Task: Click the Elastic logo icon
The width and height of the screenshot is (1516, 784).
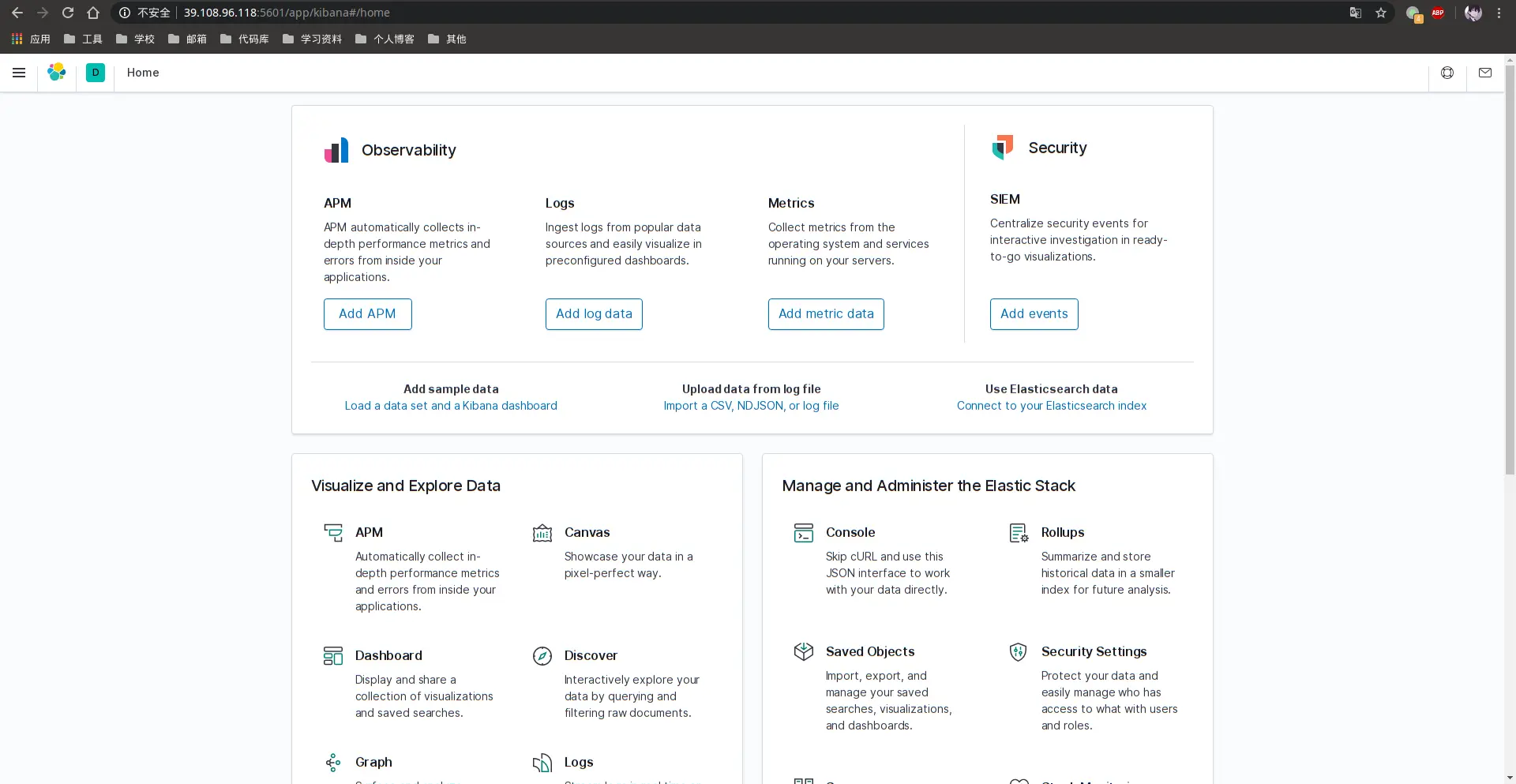Action: 57,73
